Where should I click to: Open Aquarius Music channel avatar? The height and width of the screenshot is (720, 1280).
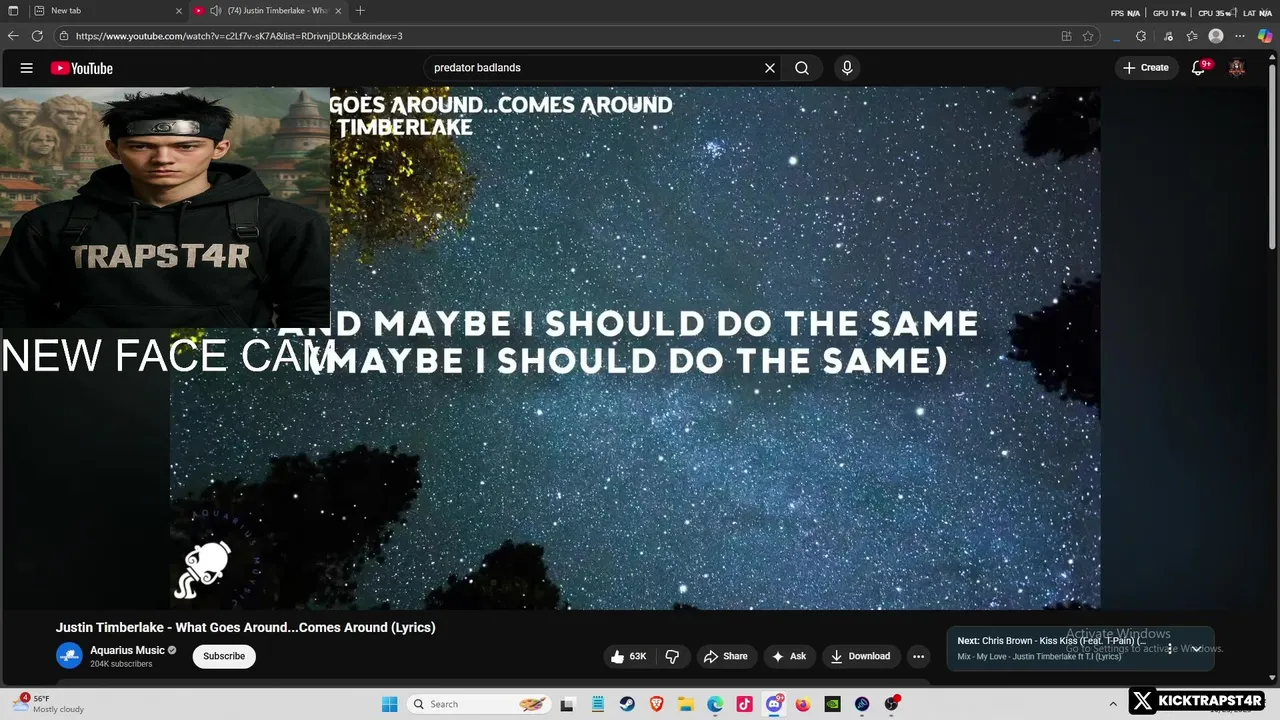(69, 656)
